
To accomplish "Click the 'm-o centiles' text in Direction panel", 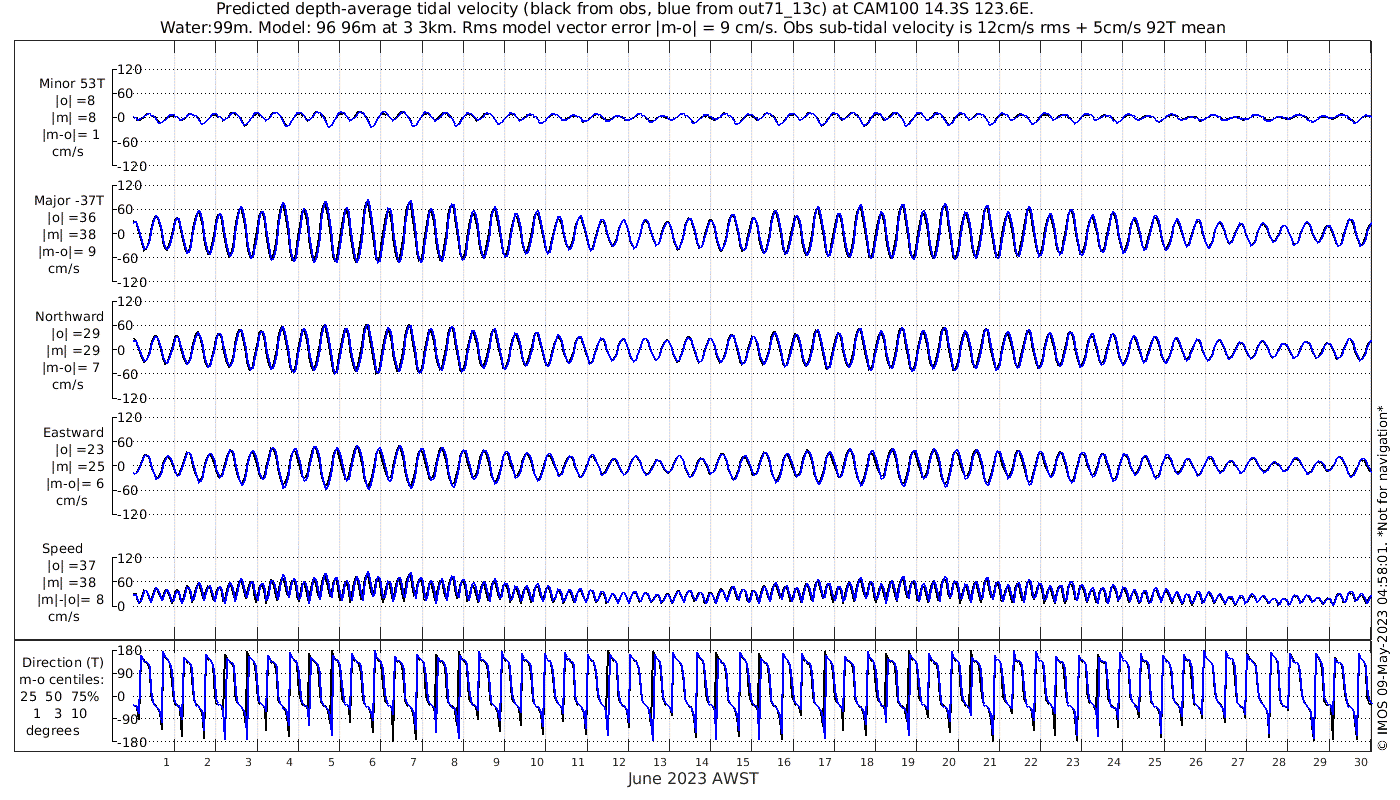I will (x=64, y=680).
